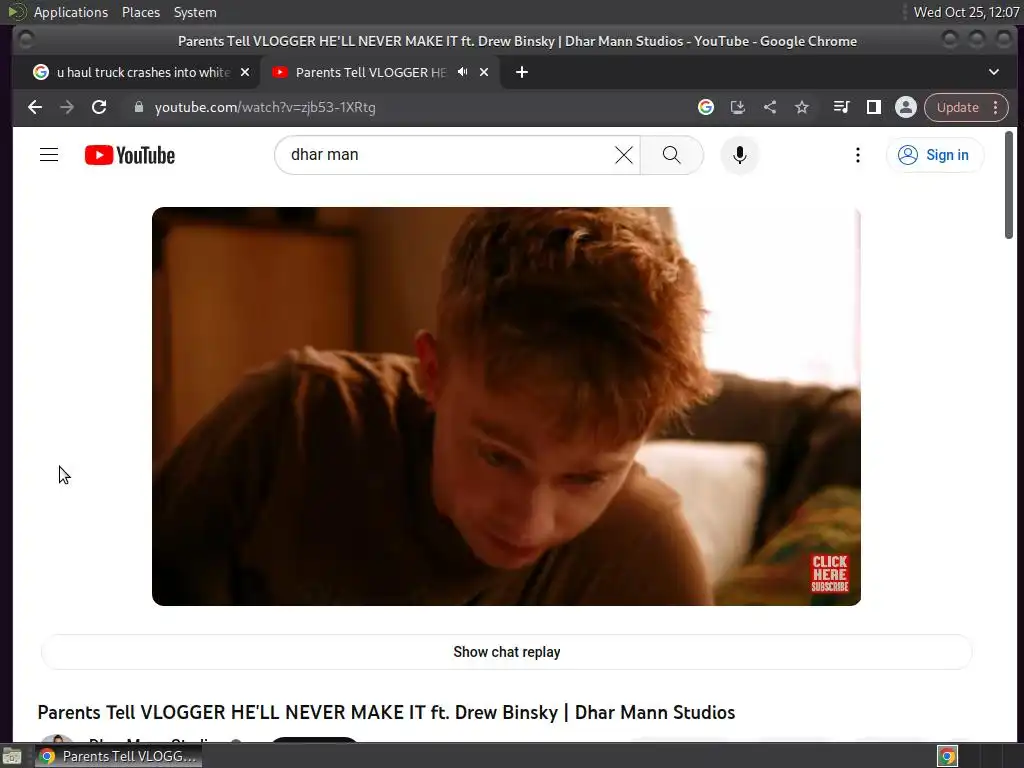1024x768 pixels.
Task: Click the address bar URL
Action: [264, 107]
